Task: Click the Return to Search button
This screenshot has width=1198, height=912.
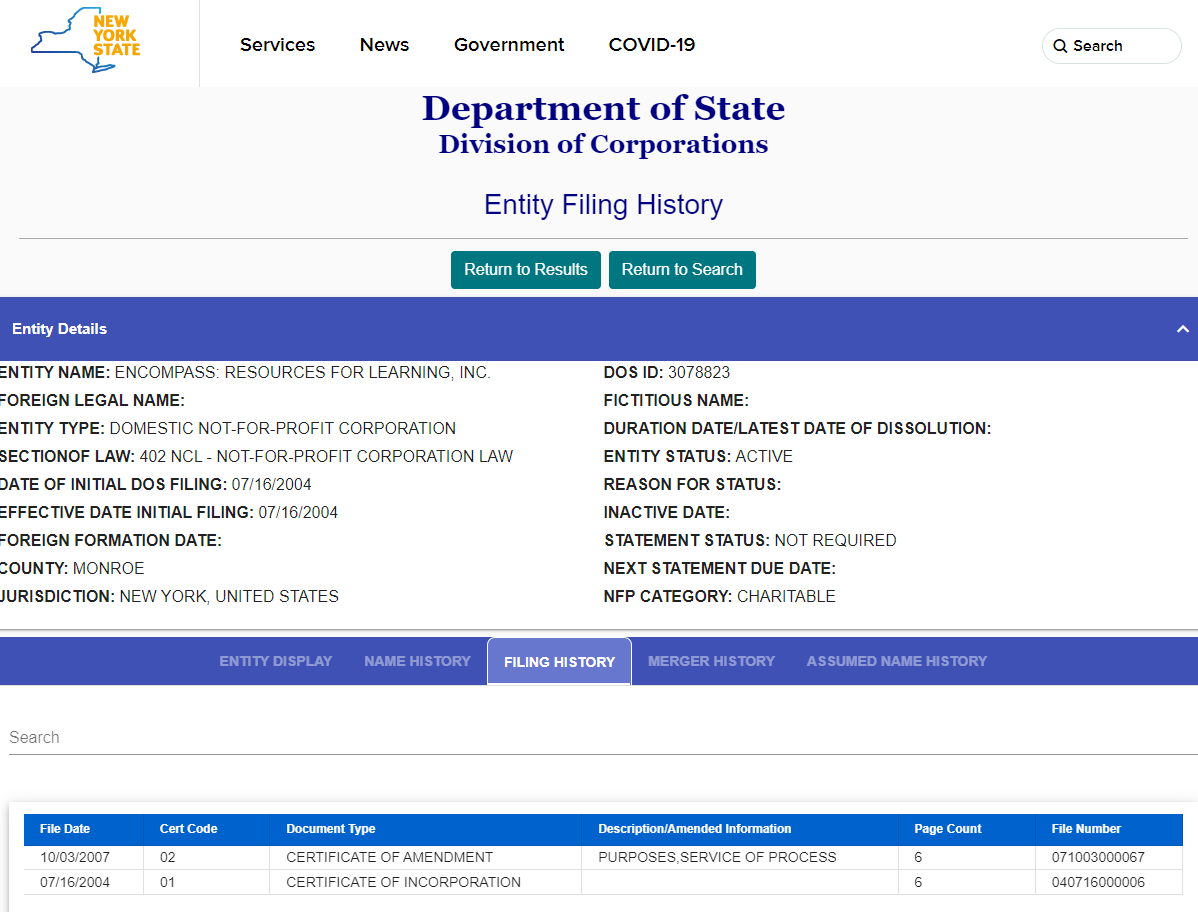Action: [x=682, y=270]
